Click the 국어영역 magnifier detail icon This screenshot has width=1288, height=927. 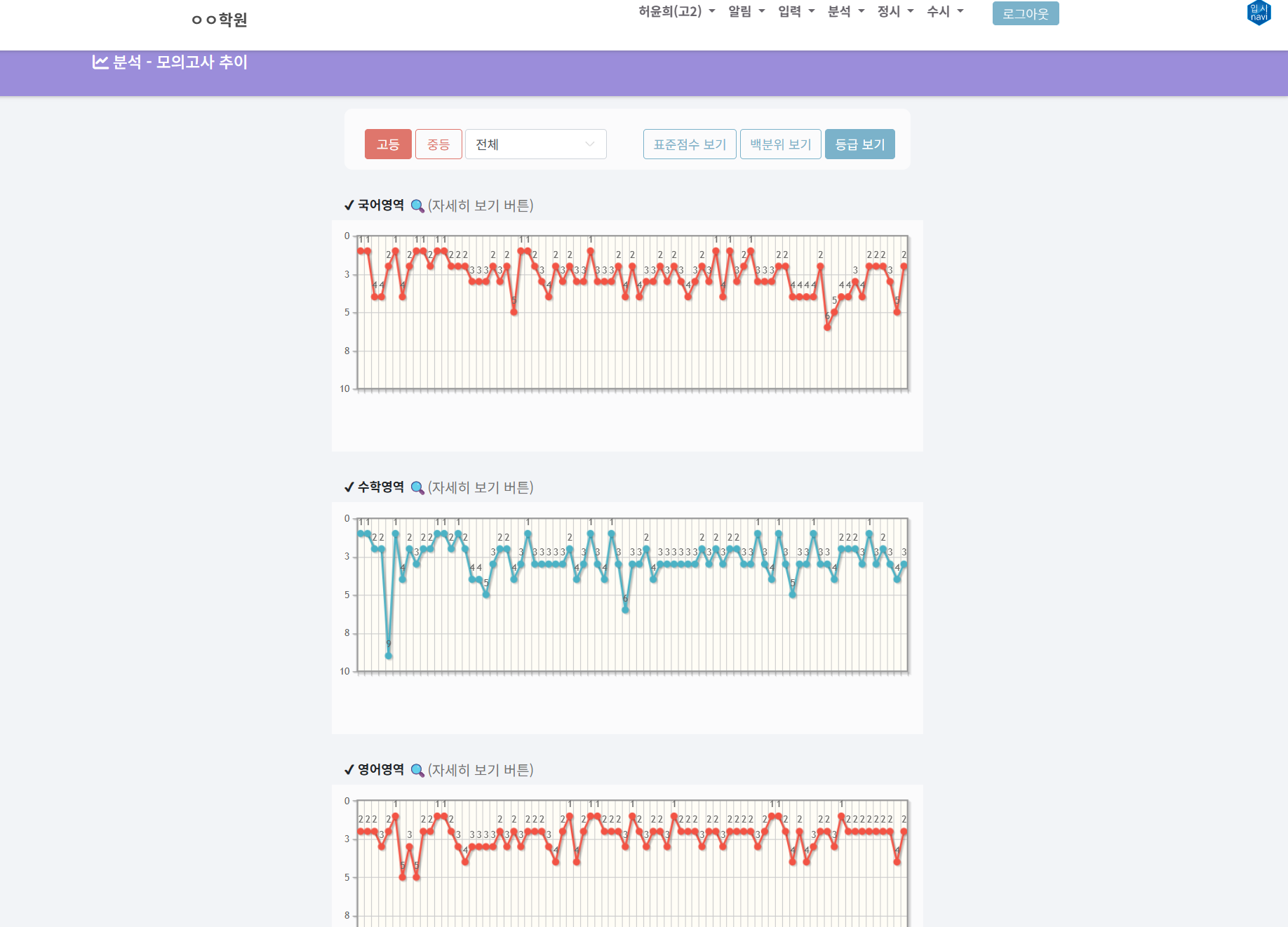coord(417,206)
